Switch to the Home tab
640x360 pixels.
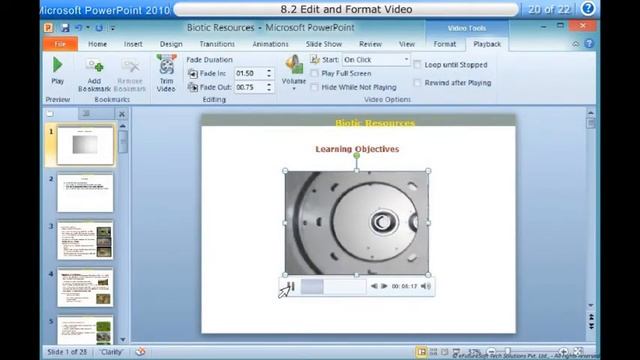(x=97, y=44)
